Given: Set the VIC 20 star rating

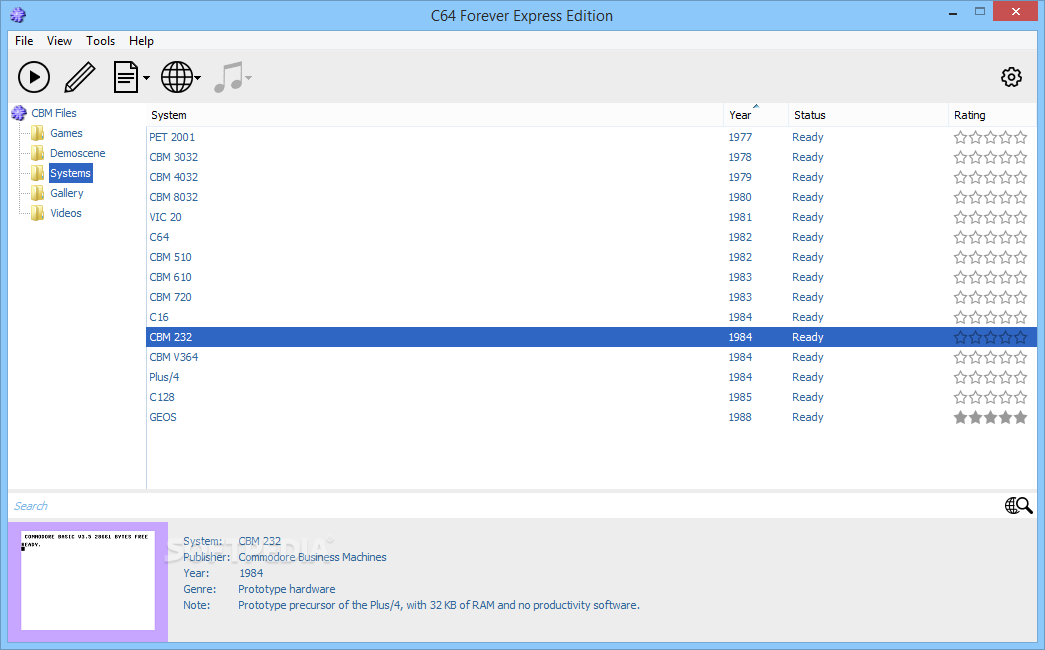Looking at the screenshot, I should (x=990, y=217).
